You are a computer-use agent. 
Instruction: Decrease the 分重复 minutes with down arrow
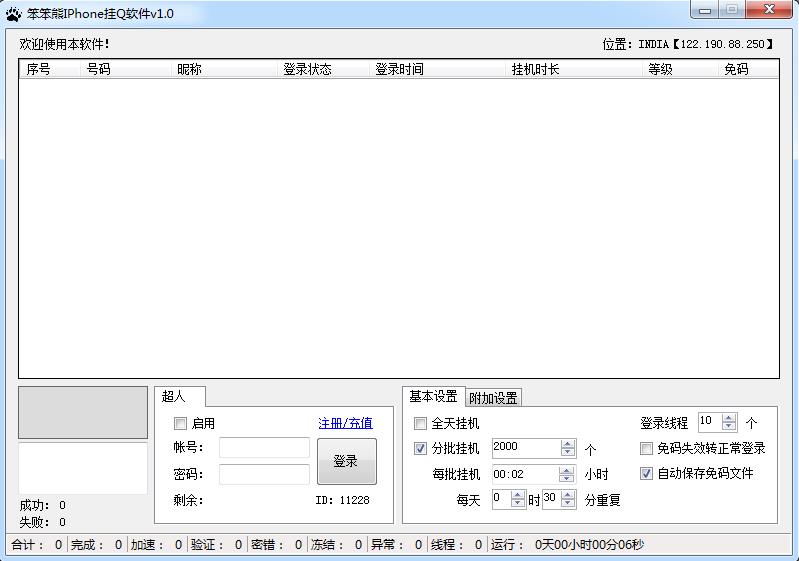click(568, 503)
